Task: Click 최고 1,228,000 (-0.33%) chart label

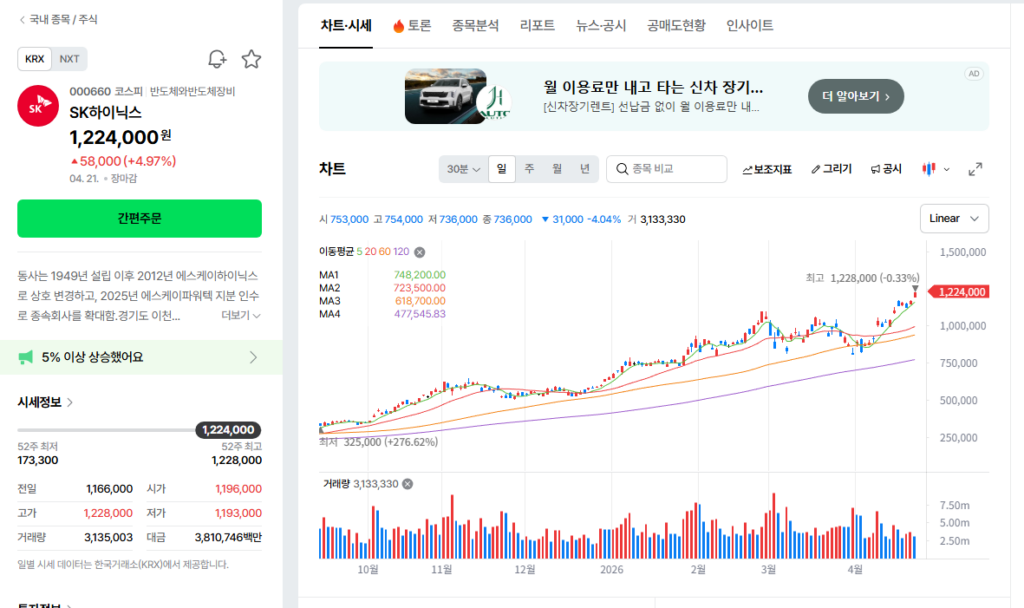Action: pos(862,278)
